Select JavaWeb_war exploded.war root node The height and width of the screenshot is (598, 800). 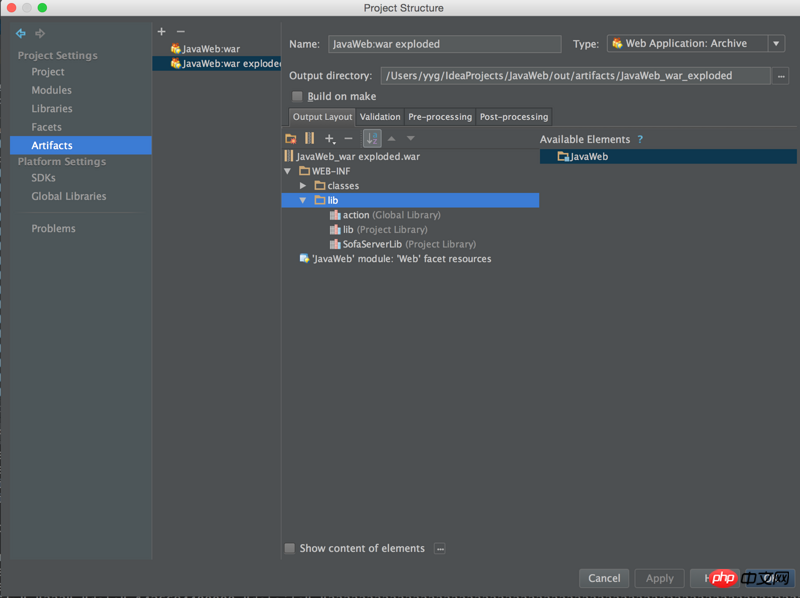pyautogui.click(x=353, y=157)
